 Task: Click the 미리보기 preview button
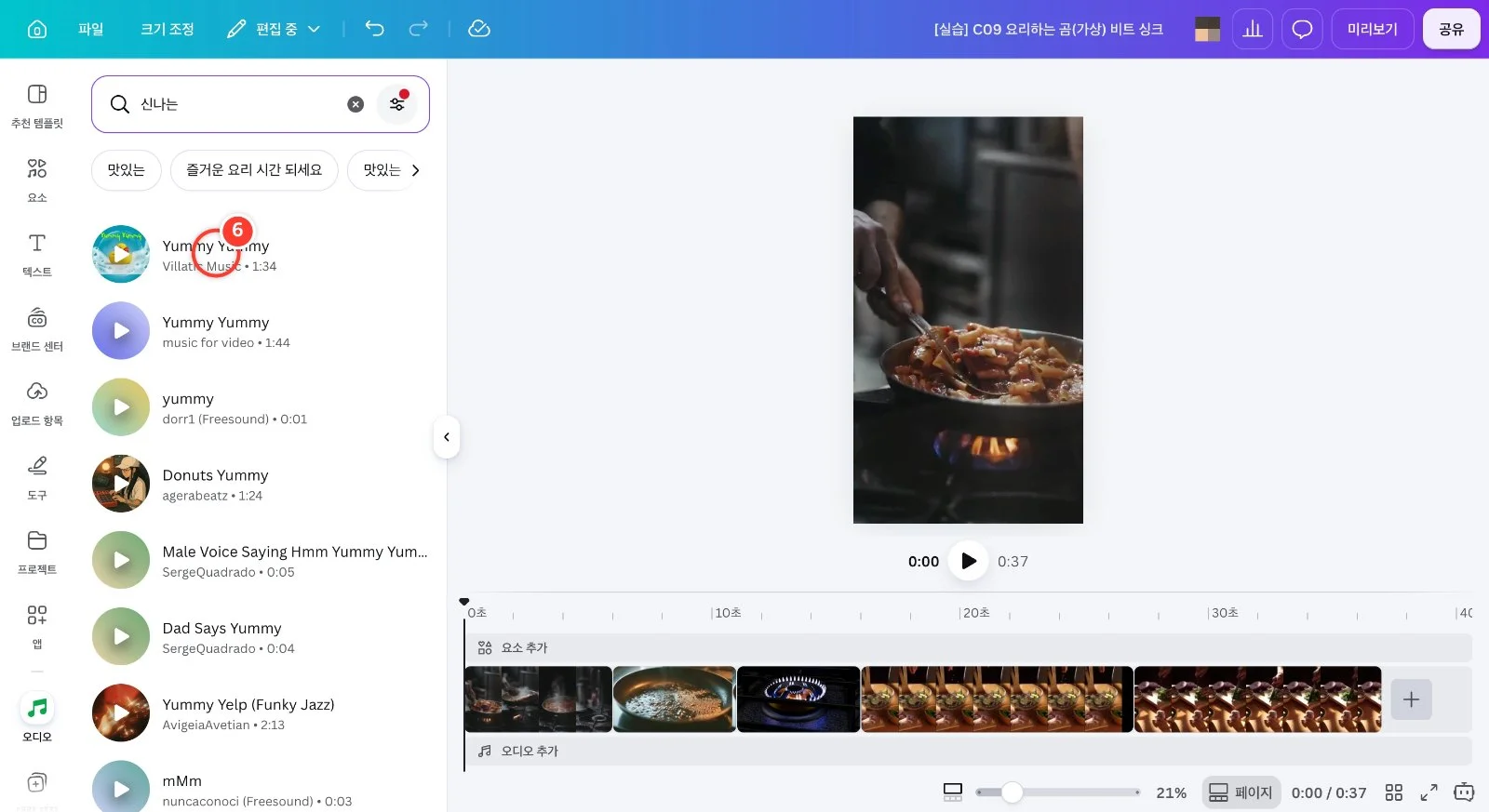[1373, 30]
